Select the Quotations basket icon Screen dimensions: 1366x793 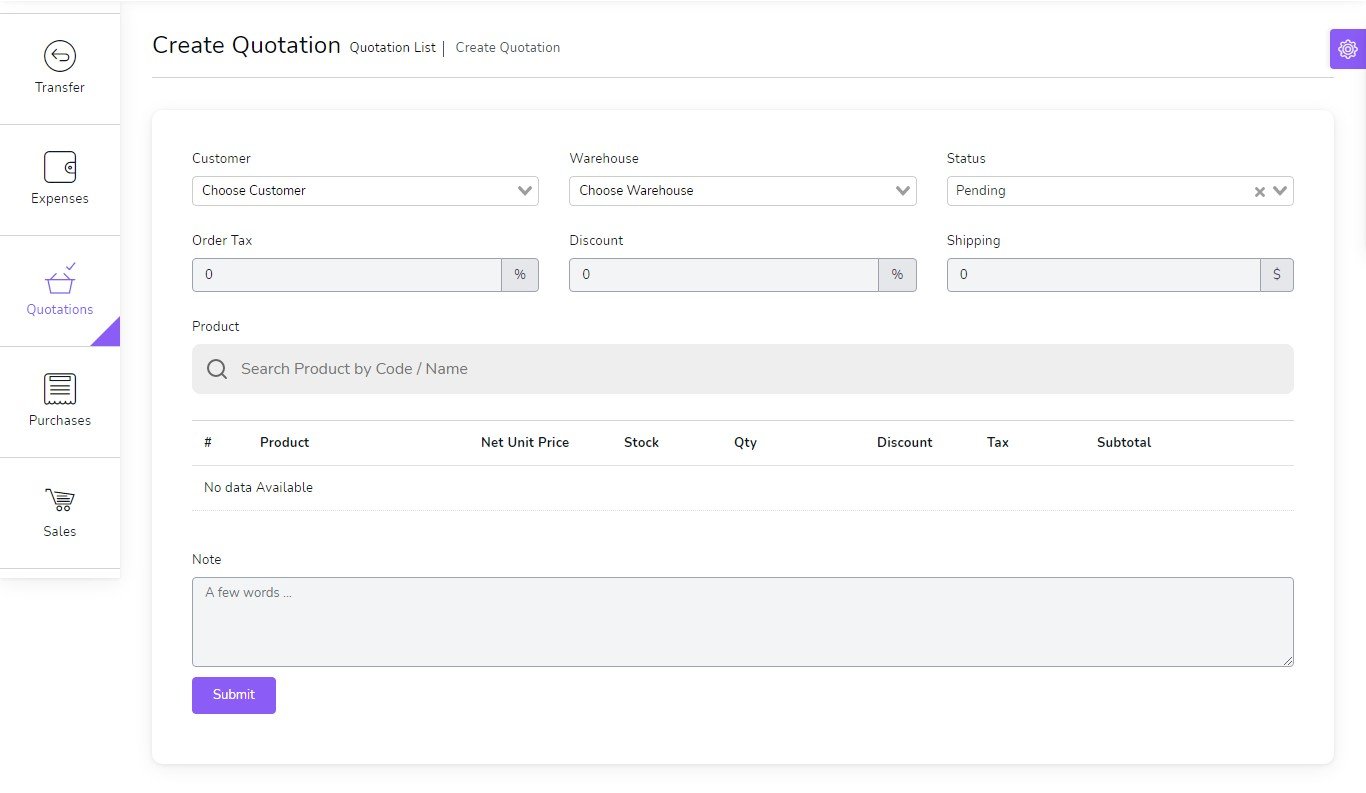(60, 279)
